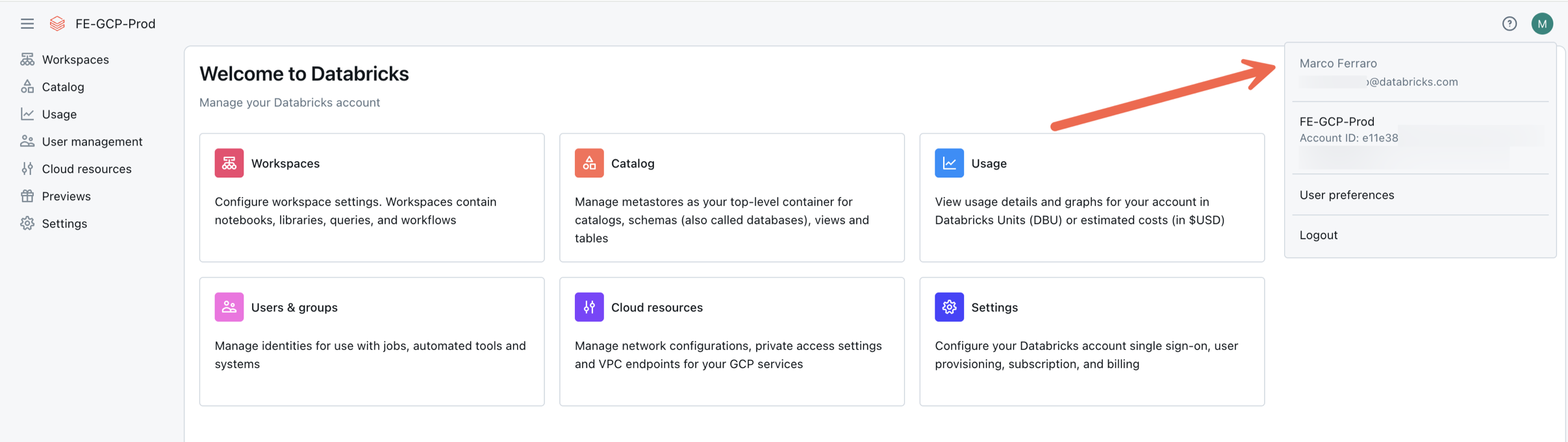
Task: Toggle the hamburger sidebar menu
Action: [x=27, y=24]
